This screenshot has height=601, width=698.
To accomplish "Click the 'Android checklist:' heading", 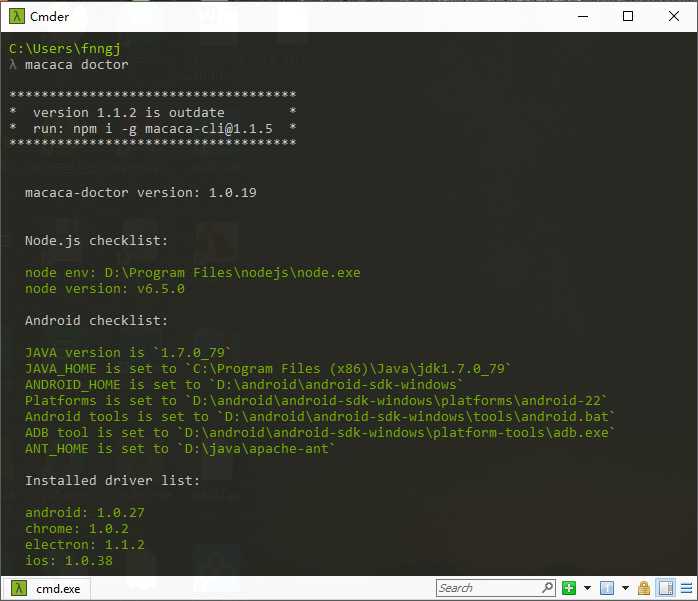I will 97,321.
